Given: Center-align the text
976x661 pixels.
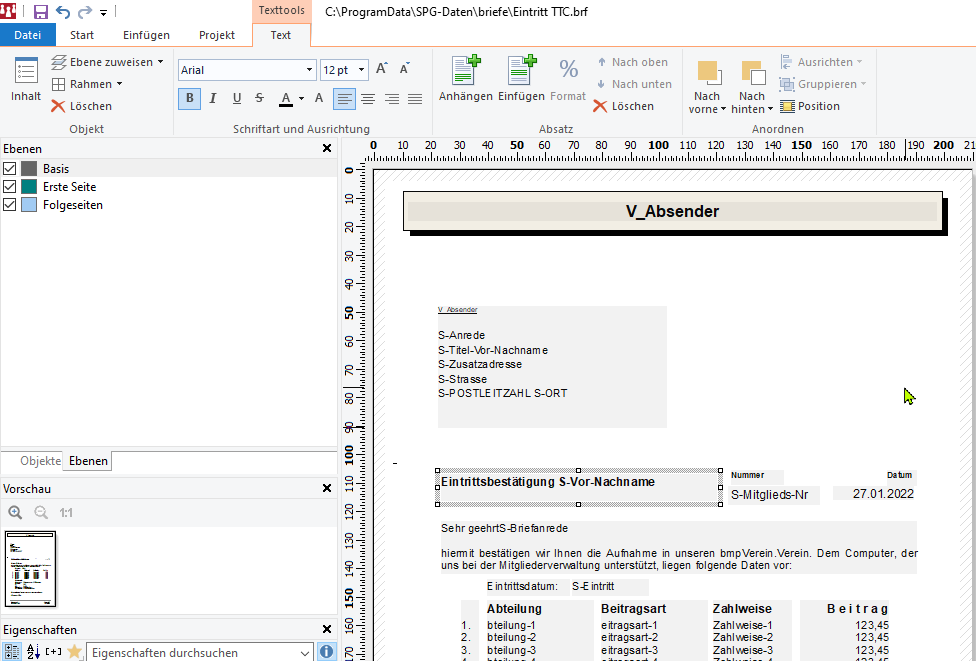Looking at the screenshot, I should (x=368, y=98).
